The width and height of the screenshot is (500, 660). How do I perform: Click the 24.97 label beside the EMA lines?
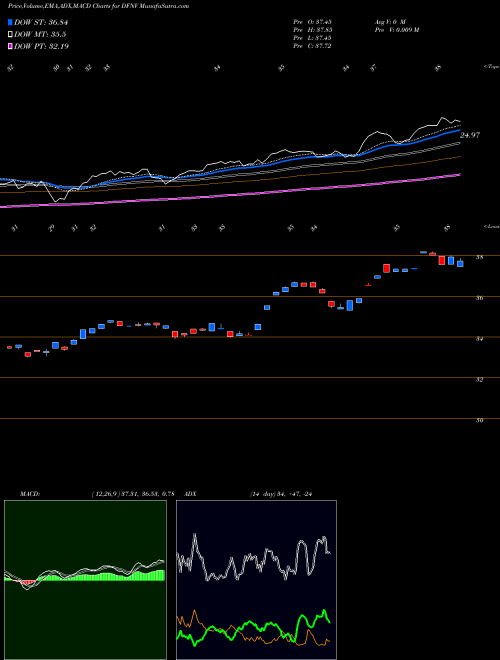[x=470, y=135]
